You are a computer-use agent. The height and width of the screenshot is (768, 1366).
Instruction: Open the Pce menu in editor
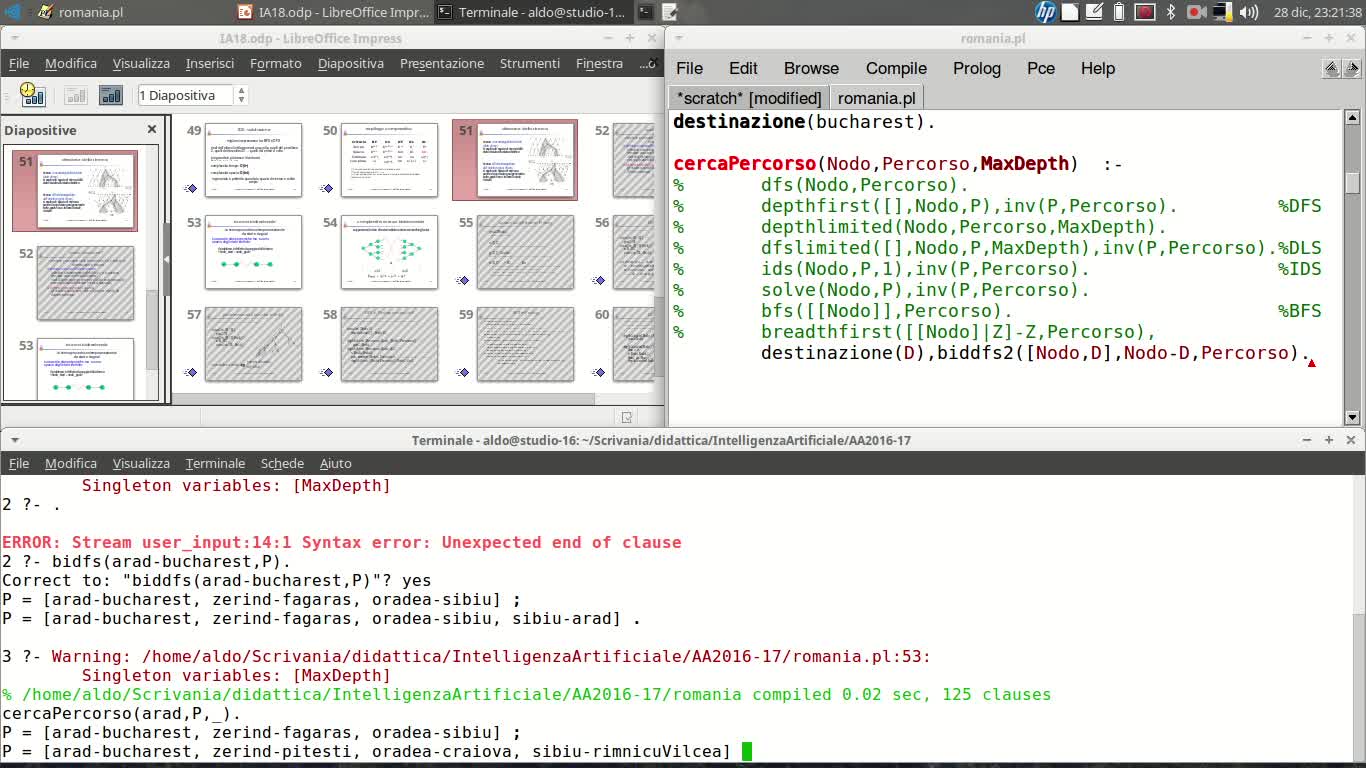[1041, 68]
